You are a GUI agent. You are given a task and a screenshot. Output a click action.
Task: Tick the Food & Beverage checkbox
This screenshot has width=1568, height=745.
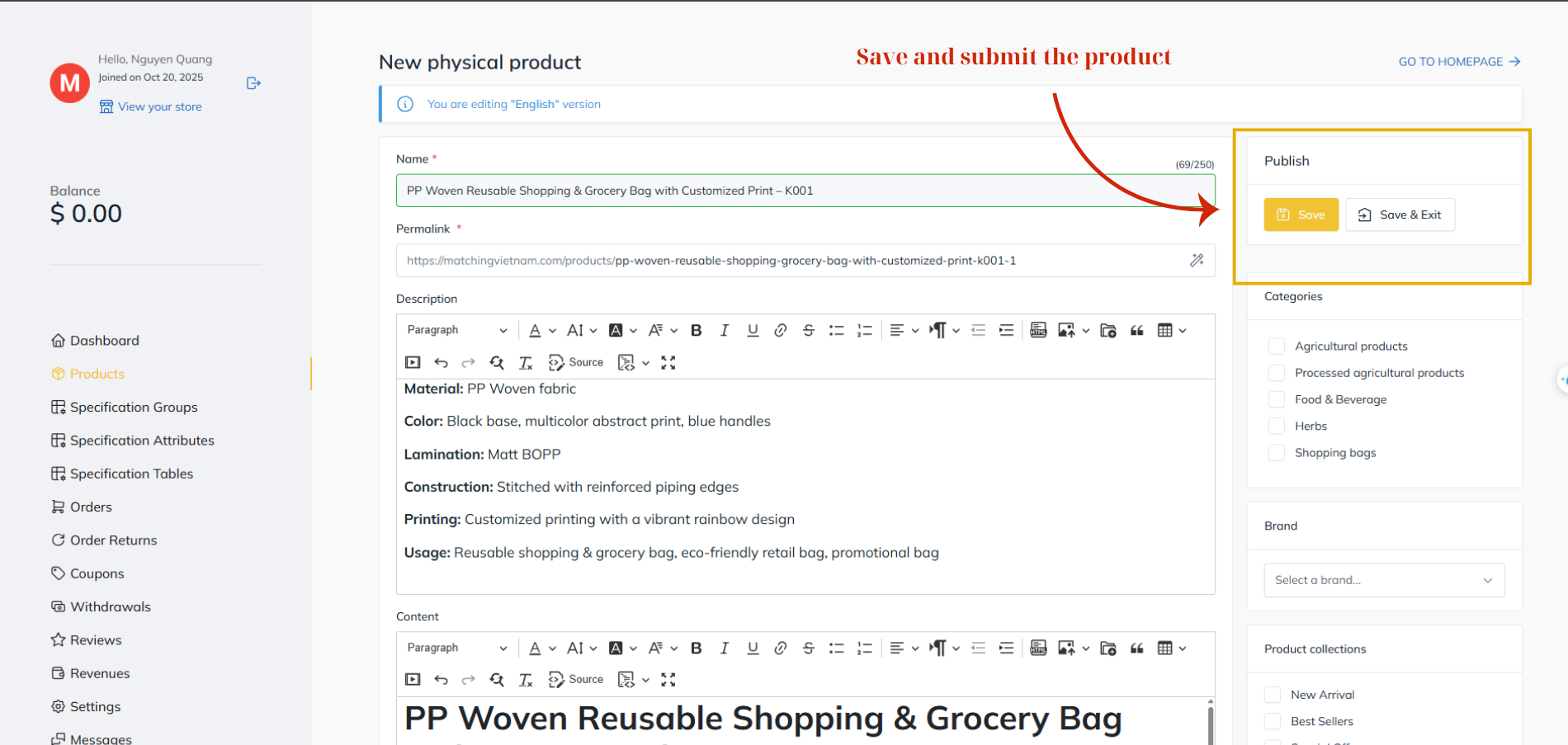[x=1276, y=399]
